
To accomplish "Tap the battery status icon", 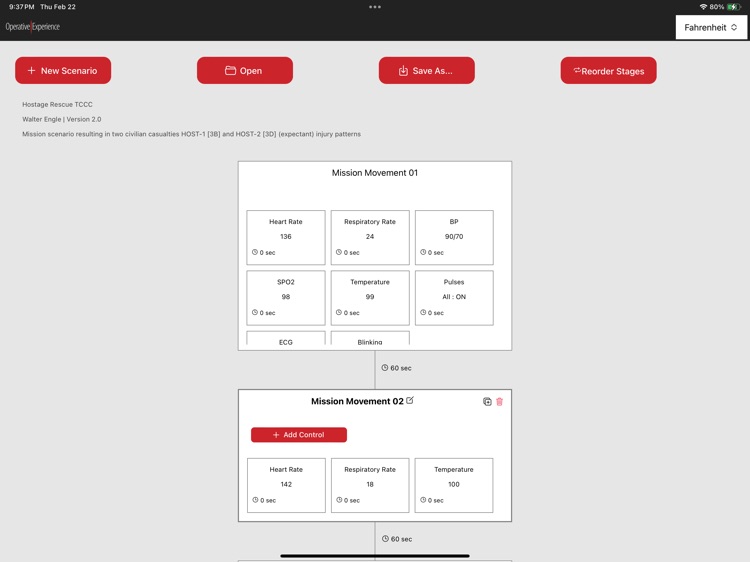I will [x=734, y=7].
